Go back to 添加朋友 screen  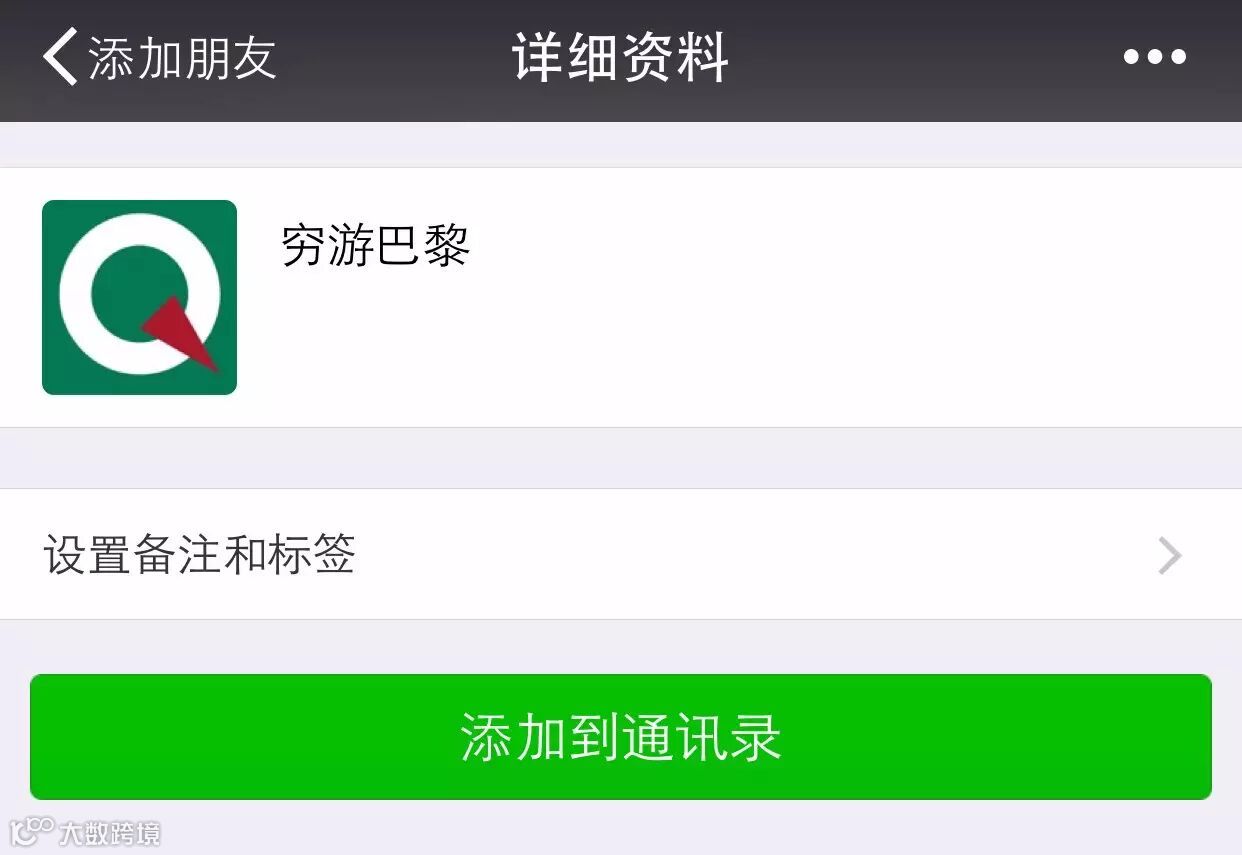[159, 57]
